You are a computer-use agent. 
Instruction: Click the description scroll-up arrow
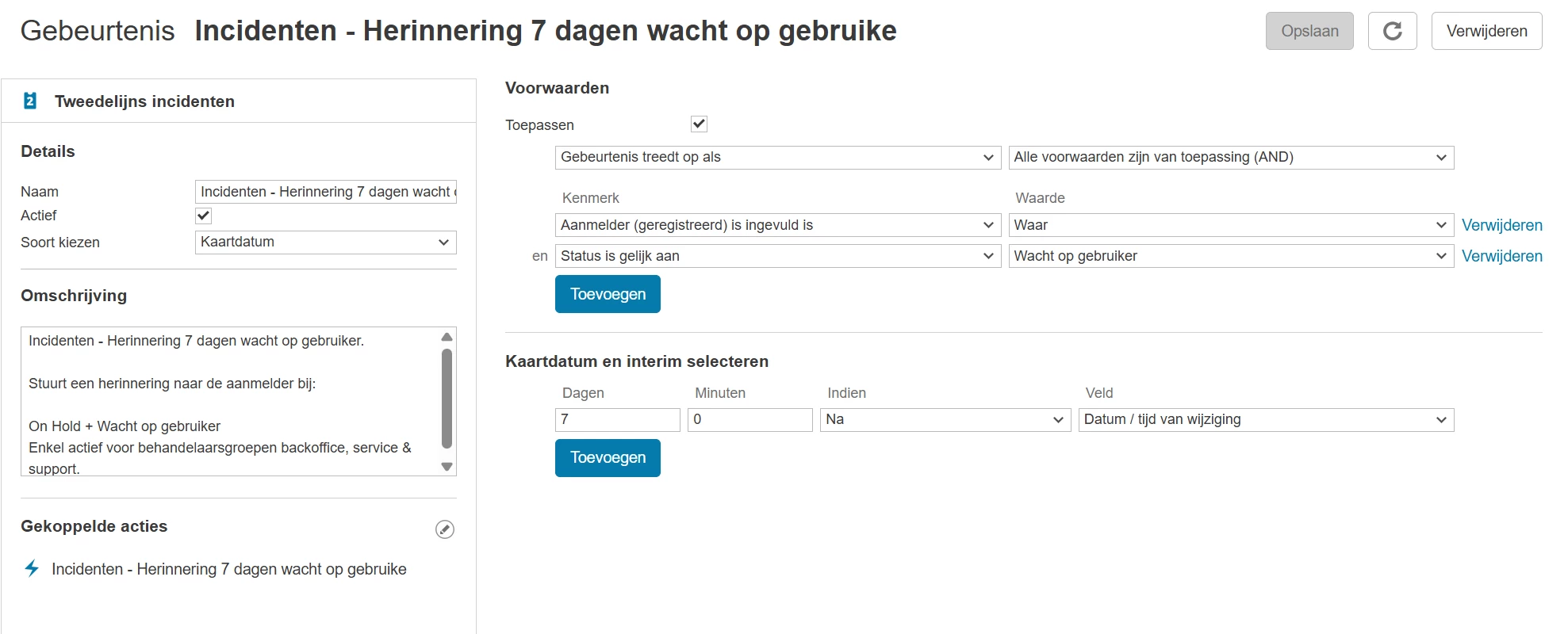(x=447, y=337)
